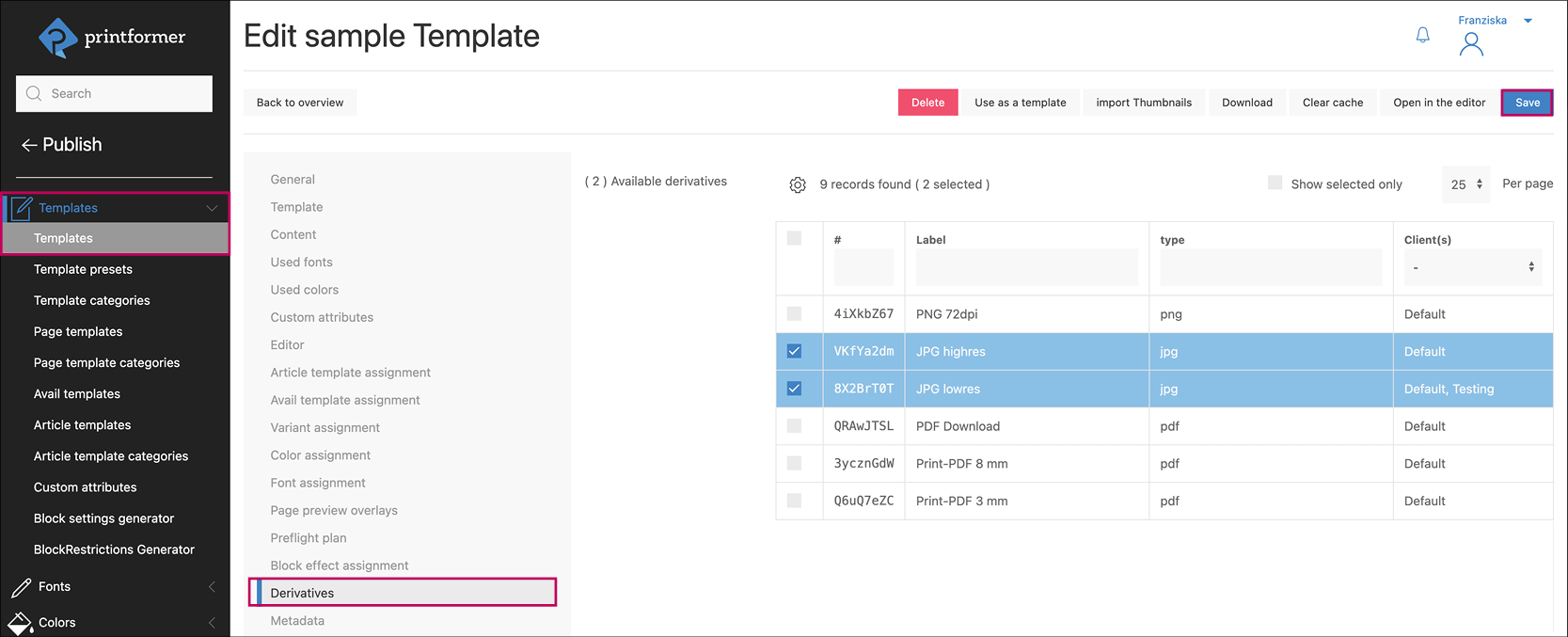The width and height of the screenshot is (1568, 637).
Task: Uncheck the JPG highres row checkbox
Action: tap(795, 351)
